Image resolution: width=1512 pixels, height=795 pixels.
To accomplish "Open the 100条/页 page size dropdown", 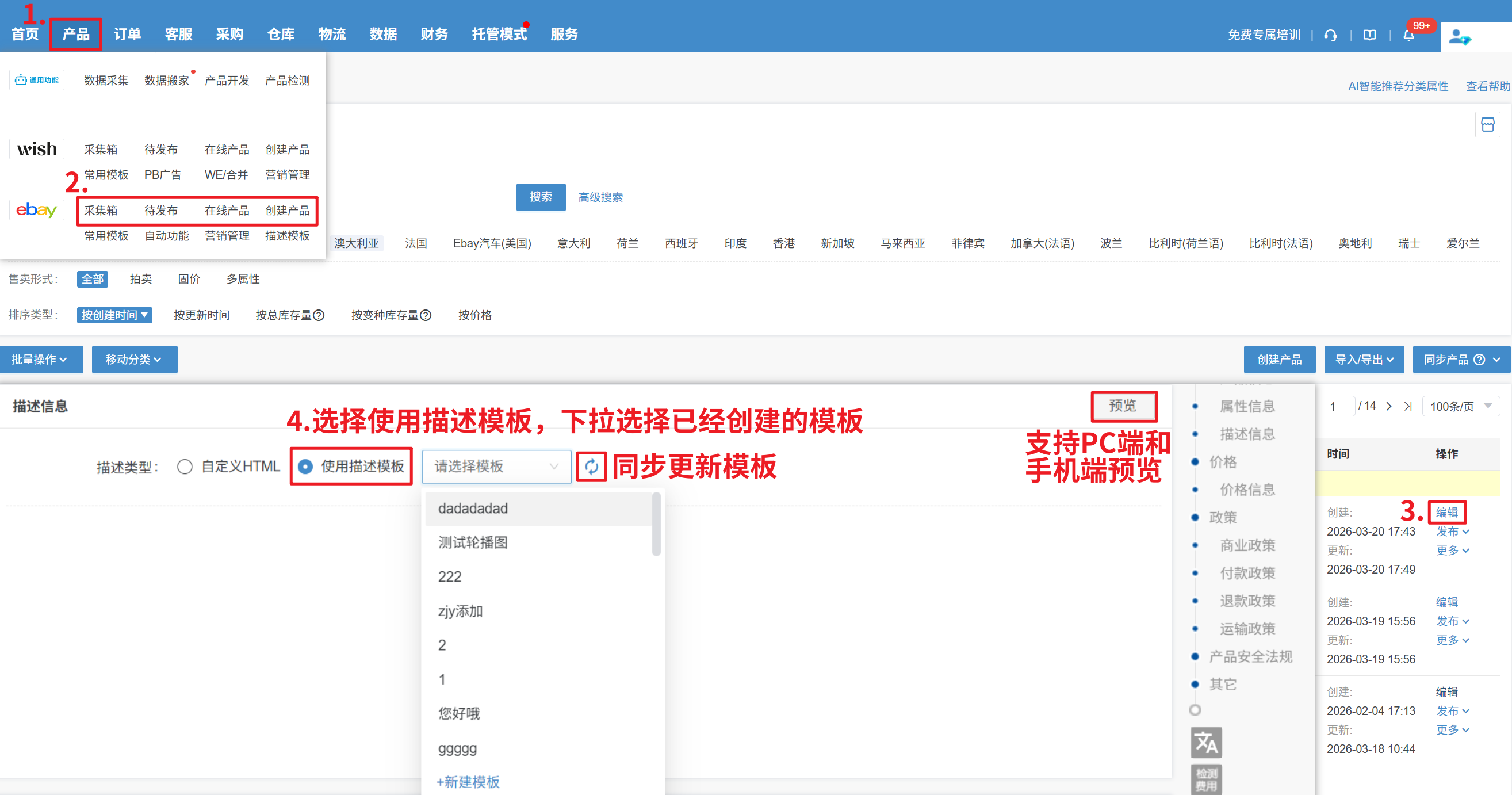I will click(x=1460, y=406).
